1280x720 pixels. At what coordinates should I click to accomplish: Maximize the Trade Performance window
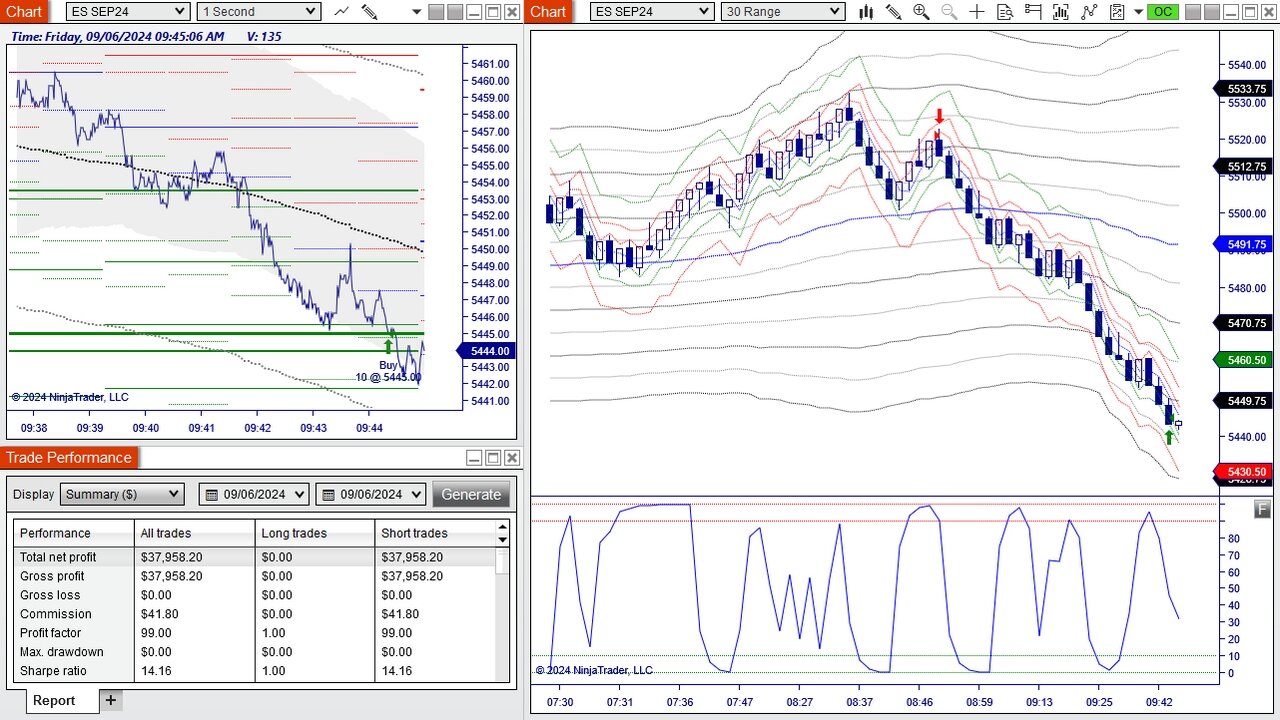pyautogui.click(x=493, y=458)
